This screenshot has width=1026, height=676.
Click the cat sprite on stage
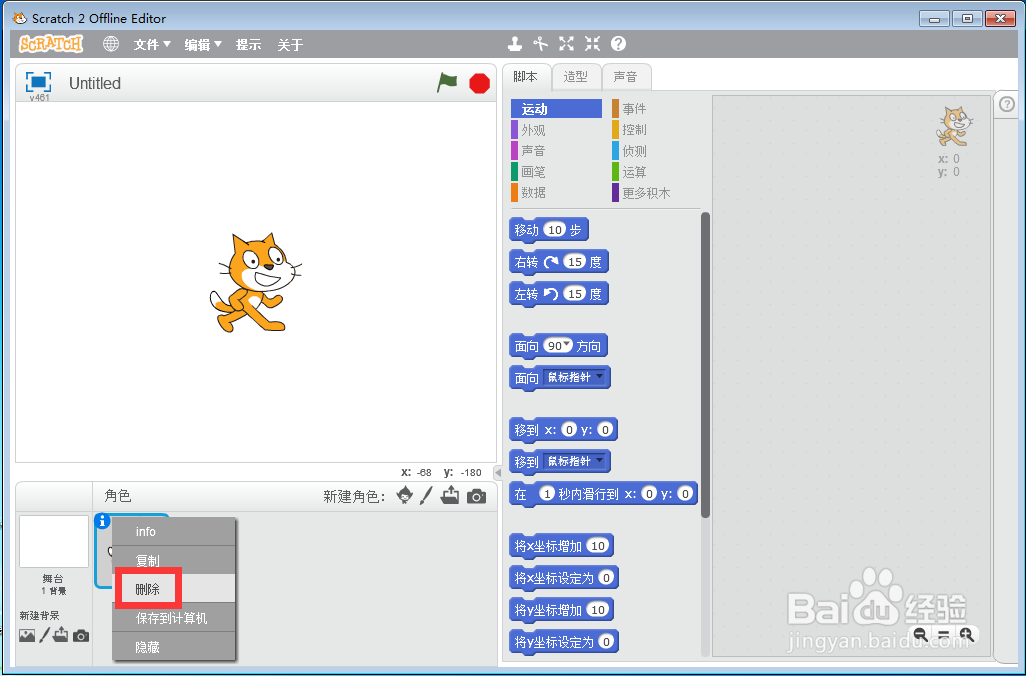tap(255, 283)
